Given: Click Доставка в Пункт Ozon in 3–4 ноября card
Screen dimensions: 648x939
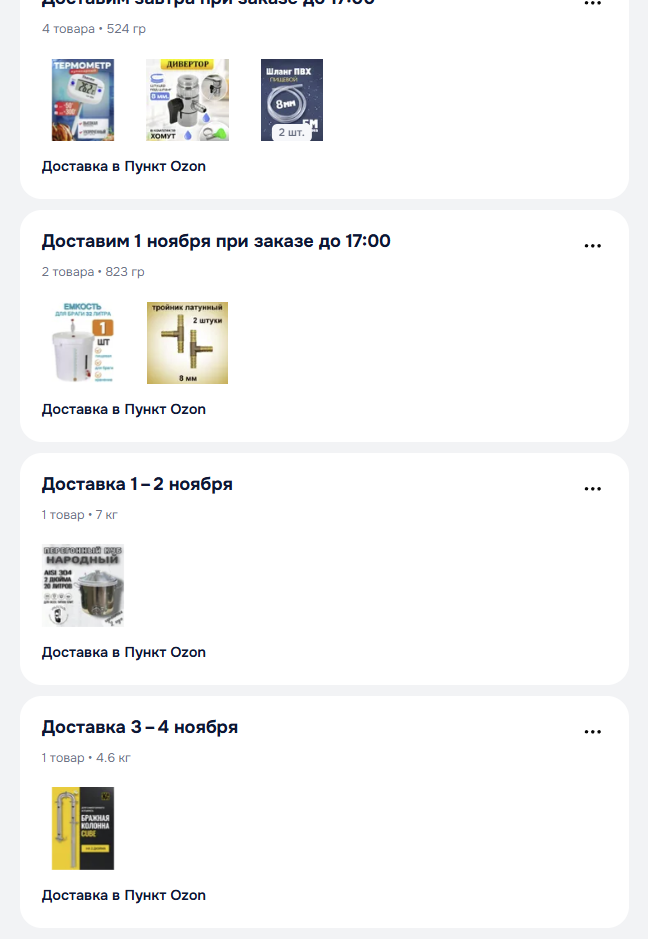Looking at the screenshot, I should coord(123,896).
